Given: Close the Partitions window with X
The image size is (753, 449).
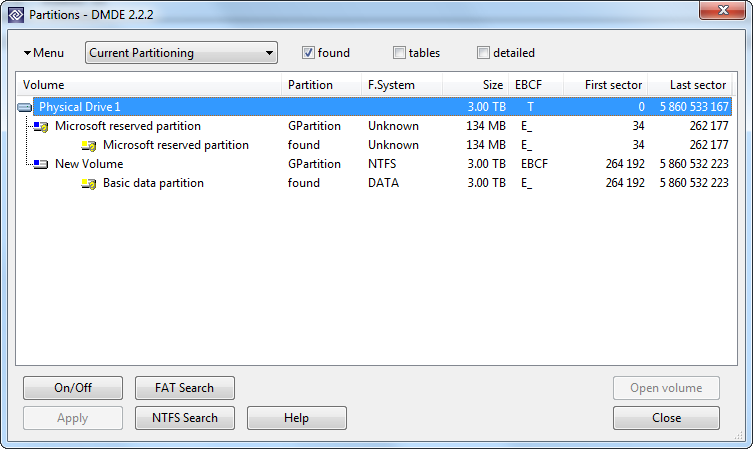Looking at the screenshot, I should [x=723, y=10].
